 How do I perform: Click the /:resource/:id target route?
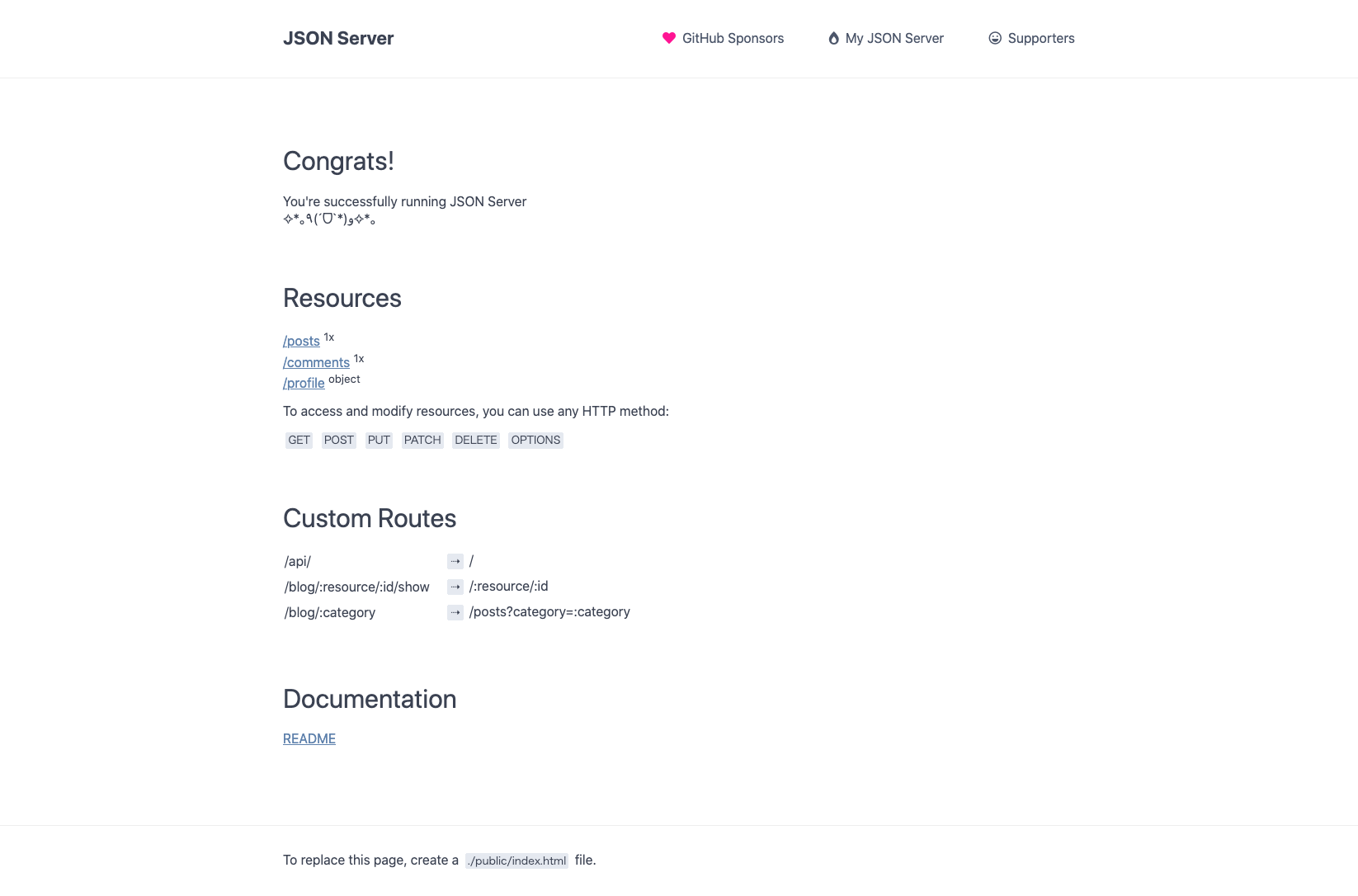509,586
